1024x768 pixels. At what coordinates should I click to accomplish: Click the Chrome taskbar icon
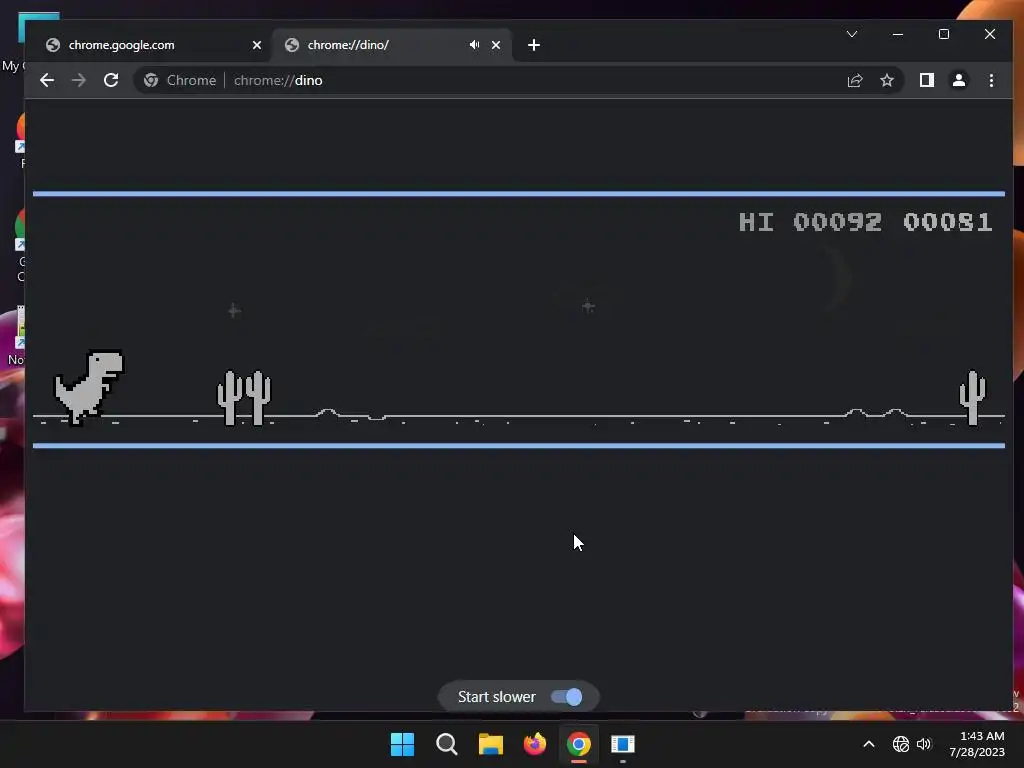coord(579,744)
